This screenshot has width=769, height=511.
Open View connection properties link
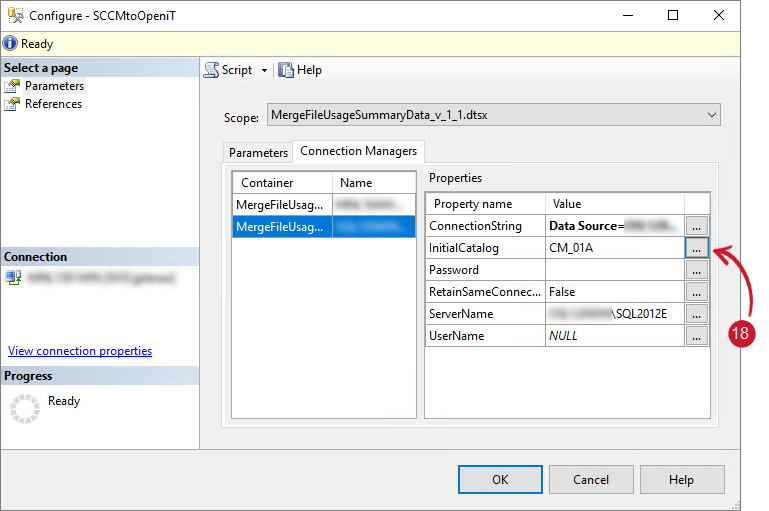point(80,351)
